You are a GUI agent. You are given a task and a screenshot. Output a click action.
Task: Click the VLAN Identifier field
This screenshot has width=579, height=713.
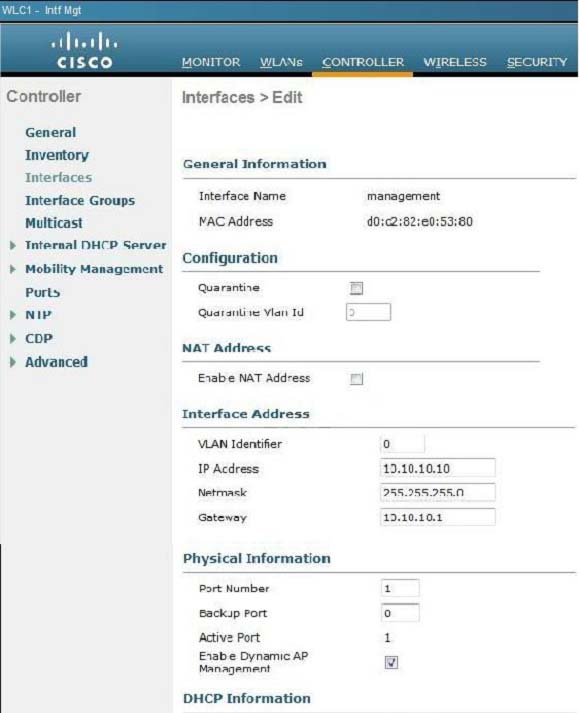[x=403, y=443]
